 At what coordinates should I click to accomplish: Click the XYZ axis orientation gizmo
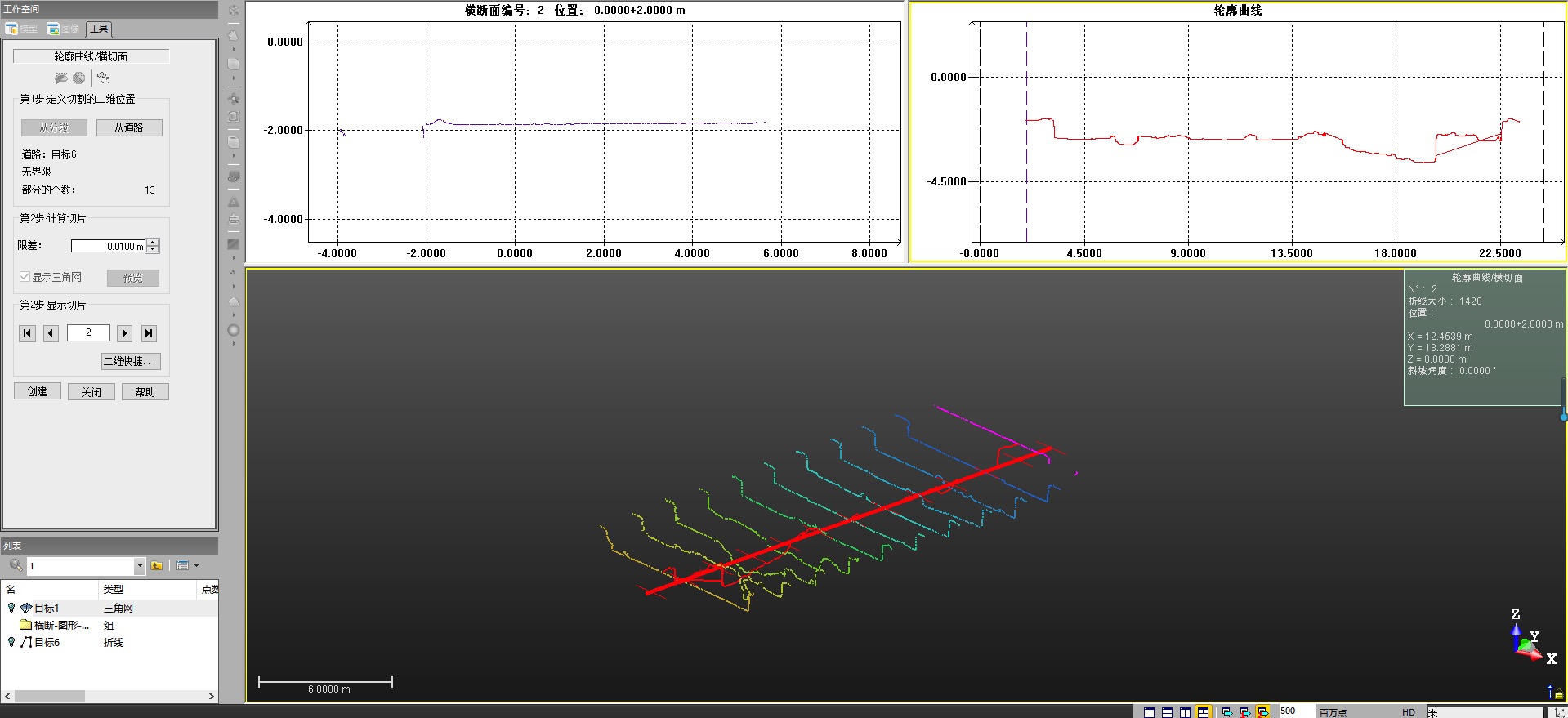1531,636
